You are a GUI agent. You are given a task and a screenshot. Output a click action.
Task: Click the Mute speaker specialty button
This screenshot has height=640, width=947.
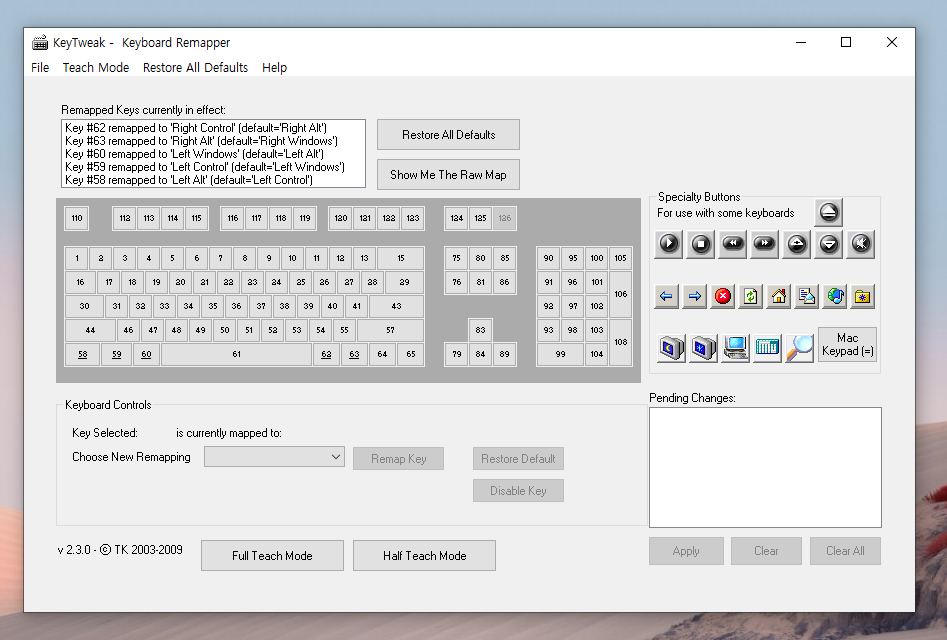[861, 244]
